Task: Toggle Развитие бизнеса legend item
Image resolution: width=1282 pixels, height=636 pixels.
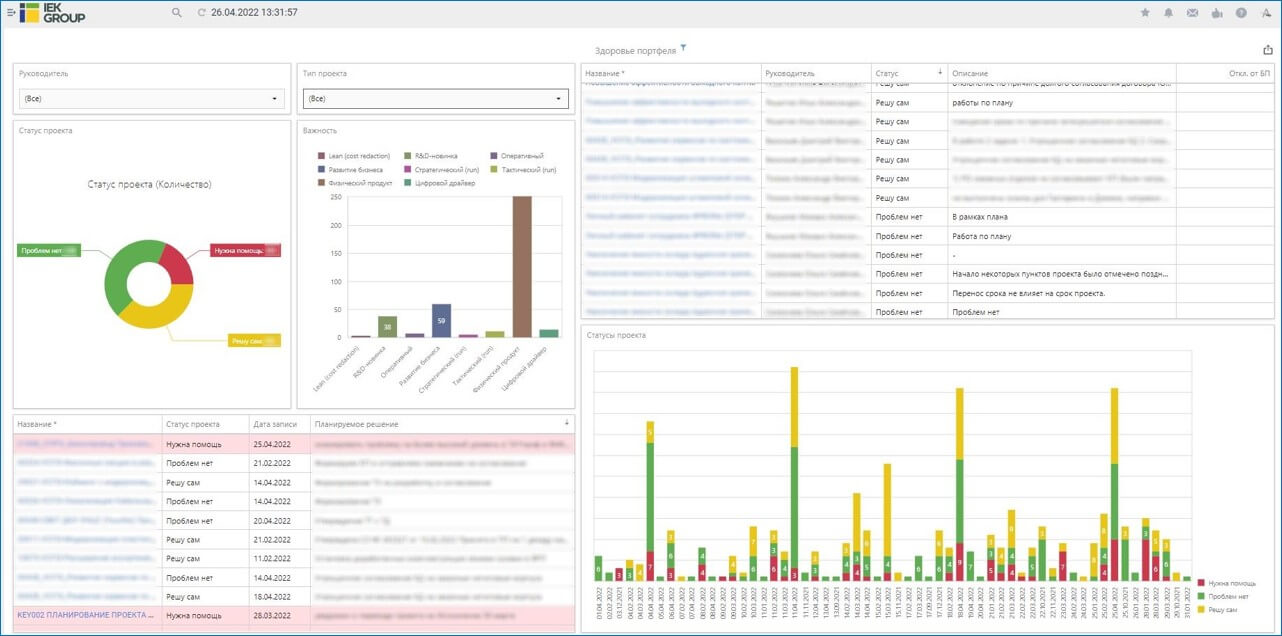Action: tap(352, 170)
